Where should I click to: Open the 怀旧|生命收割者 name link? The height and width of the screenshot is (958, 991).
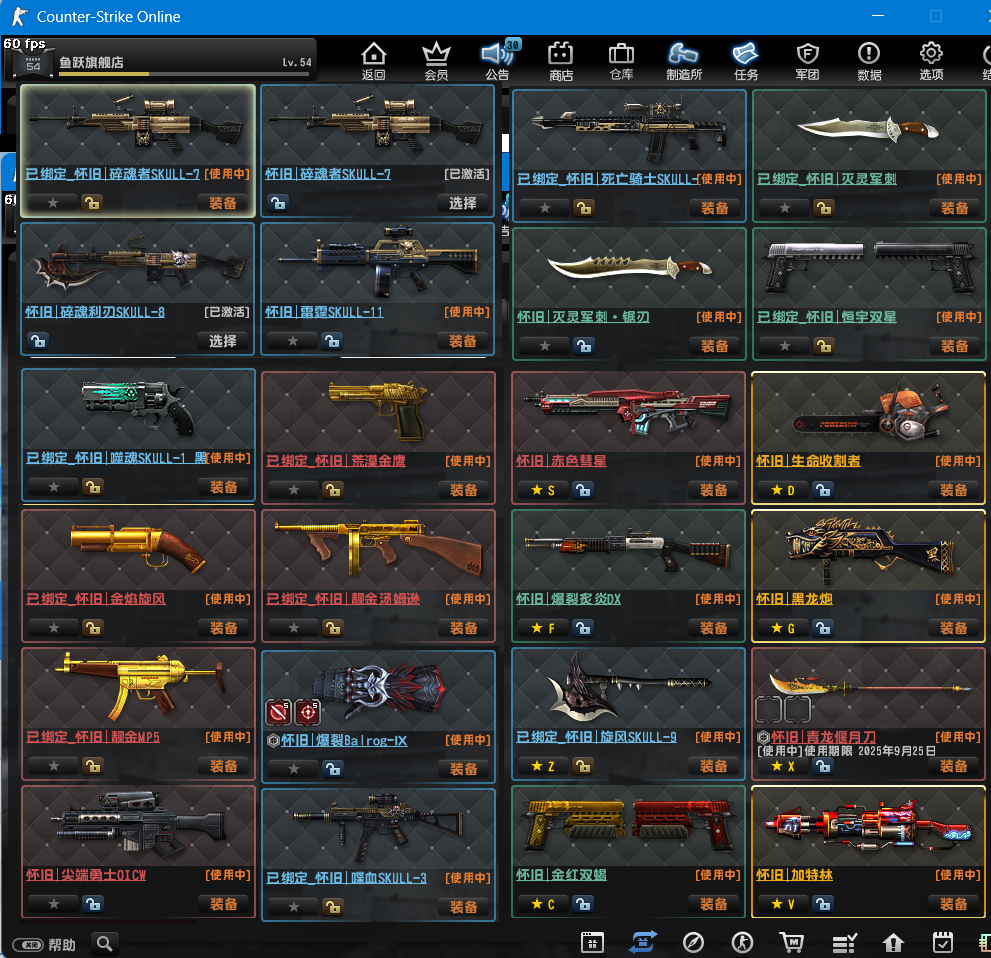[808, 461]
